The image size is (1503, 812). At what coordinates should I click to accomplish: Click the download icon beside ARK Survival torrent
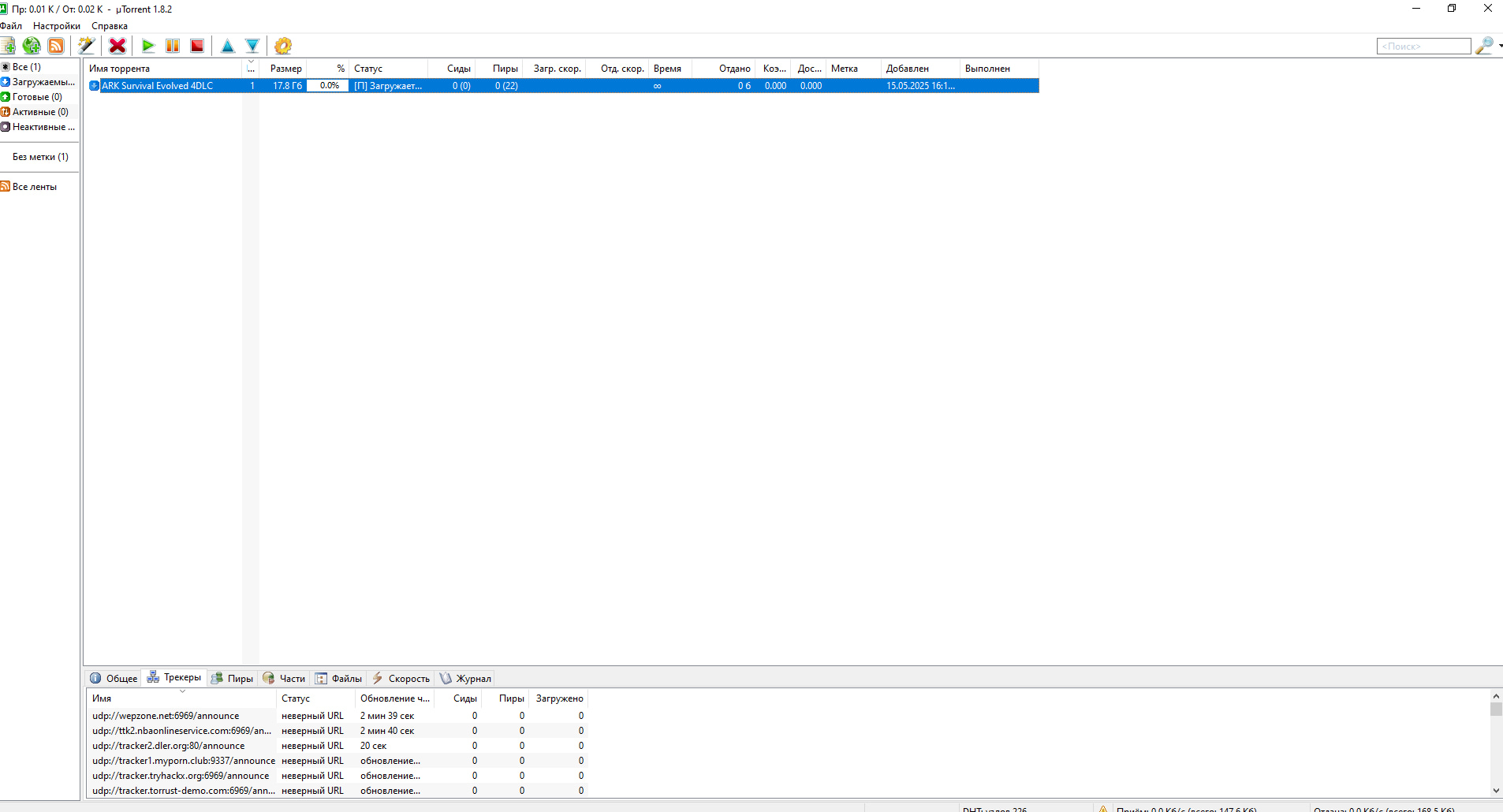(94, 86)
